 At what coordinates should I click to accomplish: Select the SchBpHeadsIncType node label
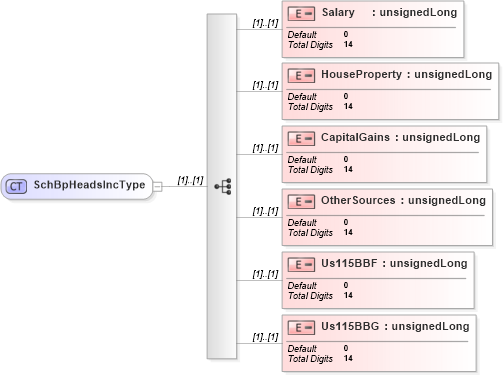(x=89, y=185)
